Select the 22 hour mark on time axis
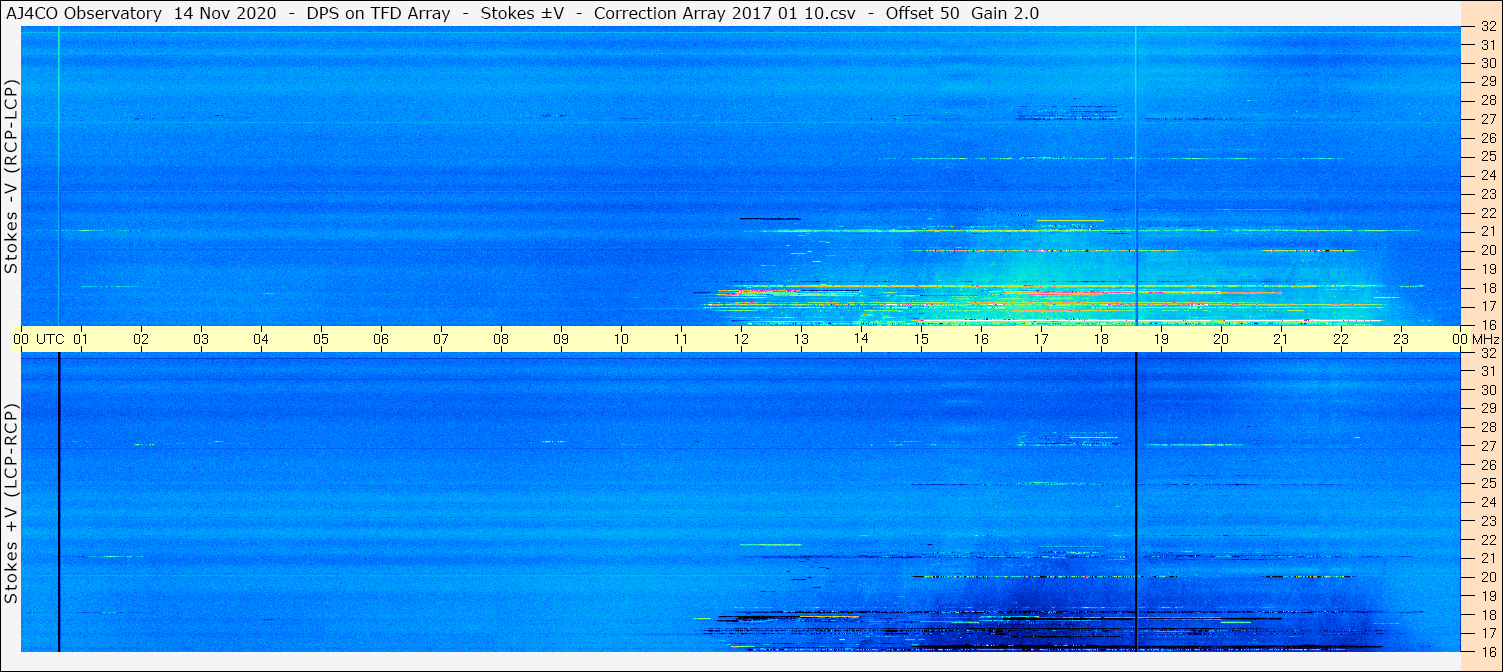The height and width of the screenshot is (672, 1503). point(1341,339)
